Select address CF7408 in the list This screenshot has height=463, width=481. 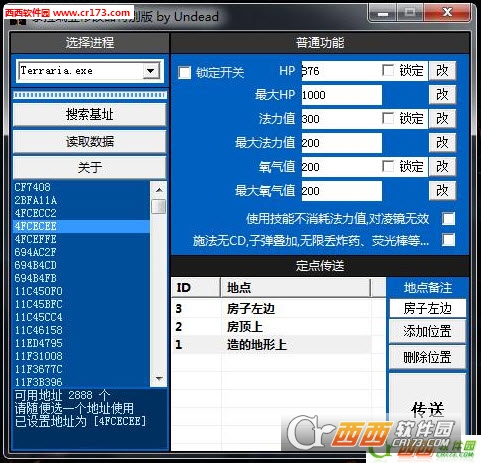[81, 187]
